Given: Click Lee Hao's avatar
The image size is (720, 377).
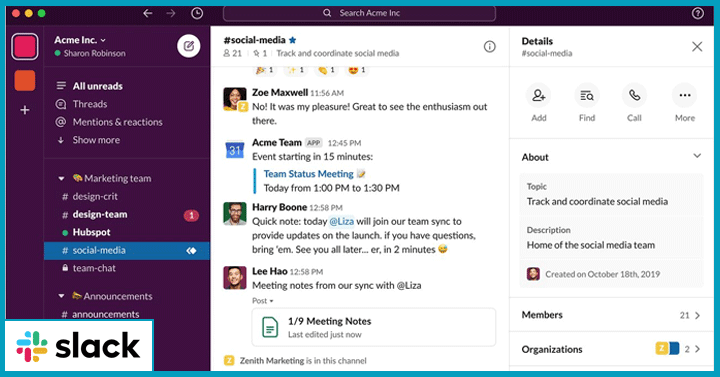Looking at the screenshot, I should click(235, 278).
